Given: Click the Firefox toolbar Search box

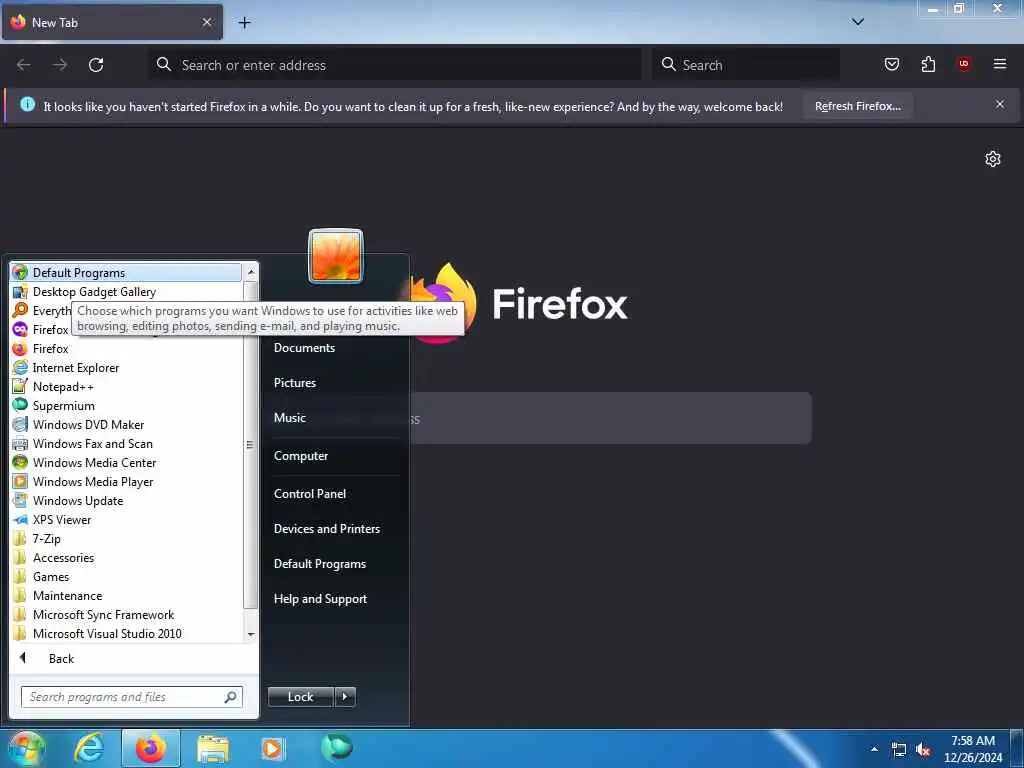Looking at the screenshot, I should [x=746, y=65].
